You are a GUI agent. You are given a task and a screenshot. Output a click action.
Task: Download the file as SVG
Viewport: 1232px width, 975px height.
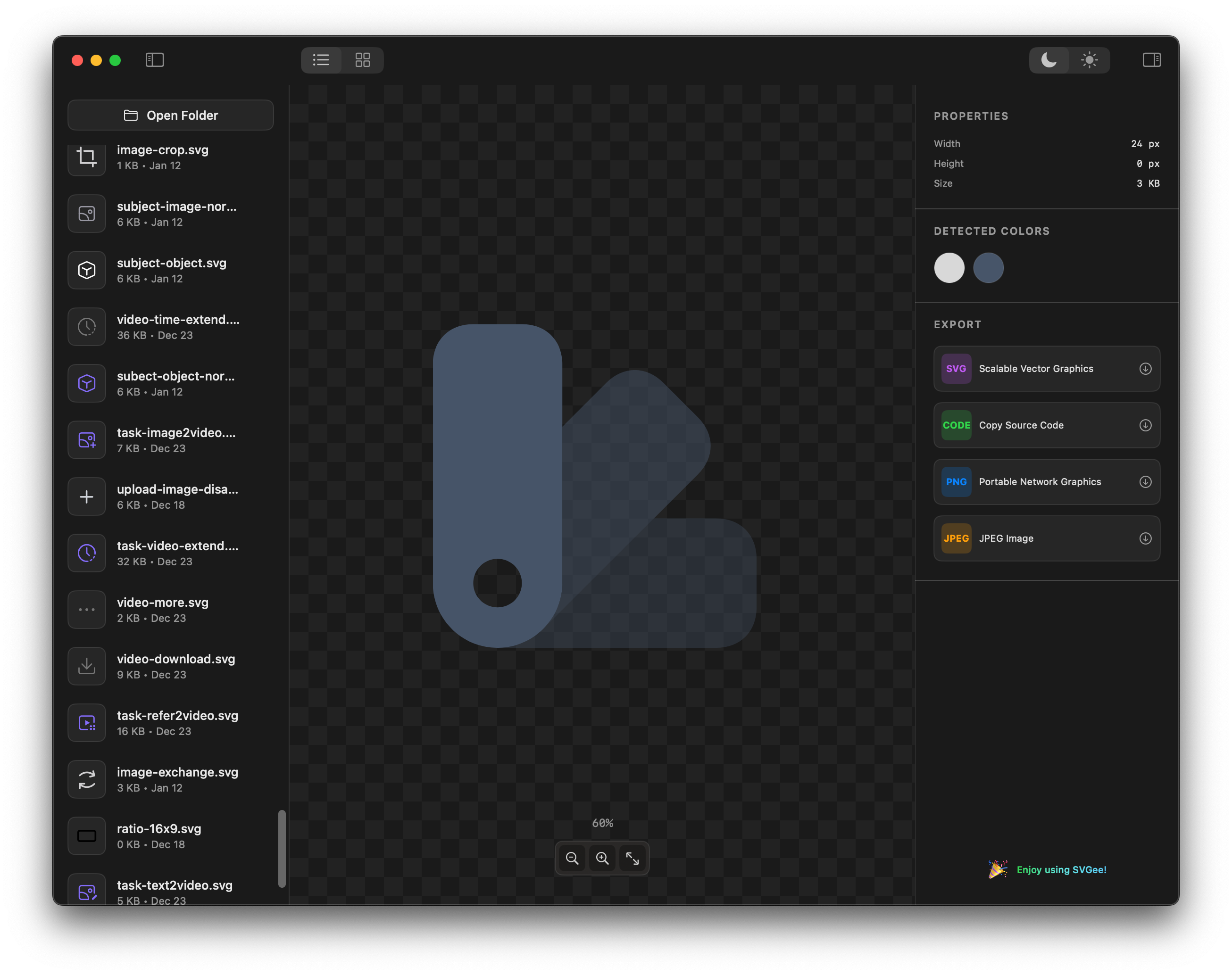(1146, 369)
